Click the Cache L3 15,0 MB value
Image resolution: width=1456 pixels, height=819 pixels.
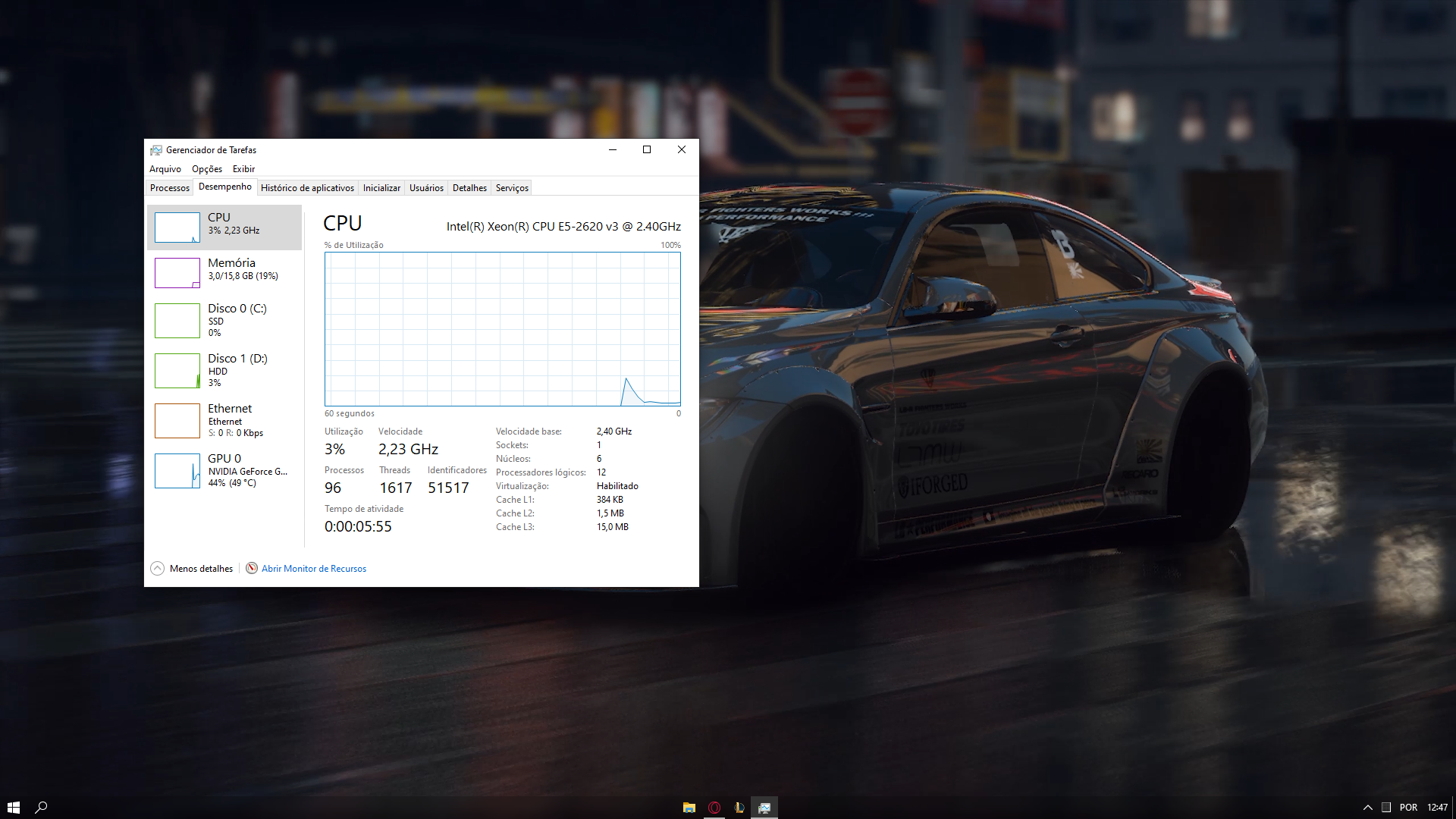(x=613, y=527)
